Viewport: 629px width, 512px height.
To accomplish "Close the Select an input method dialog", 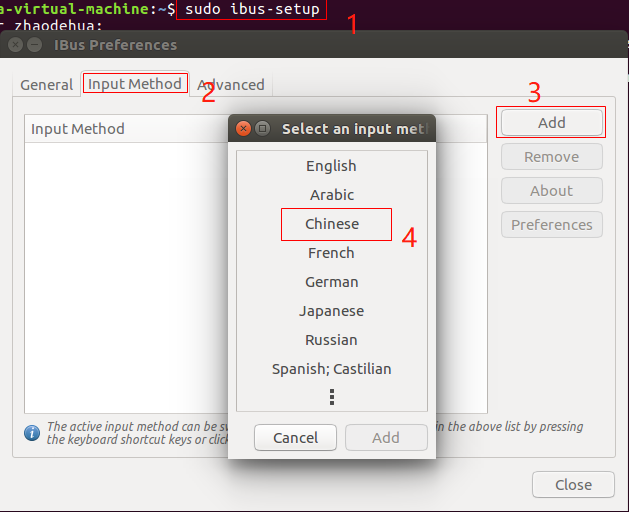I will 243,128.
